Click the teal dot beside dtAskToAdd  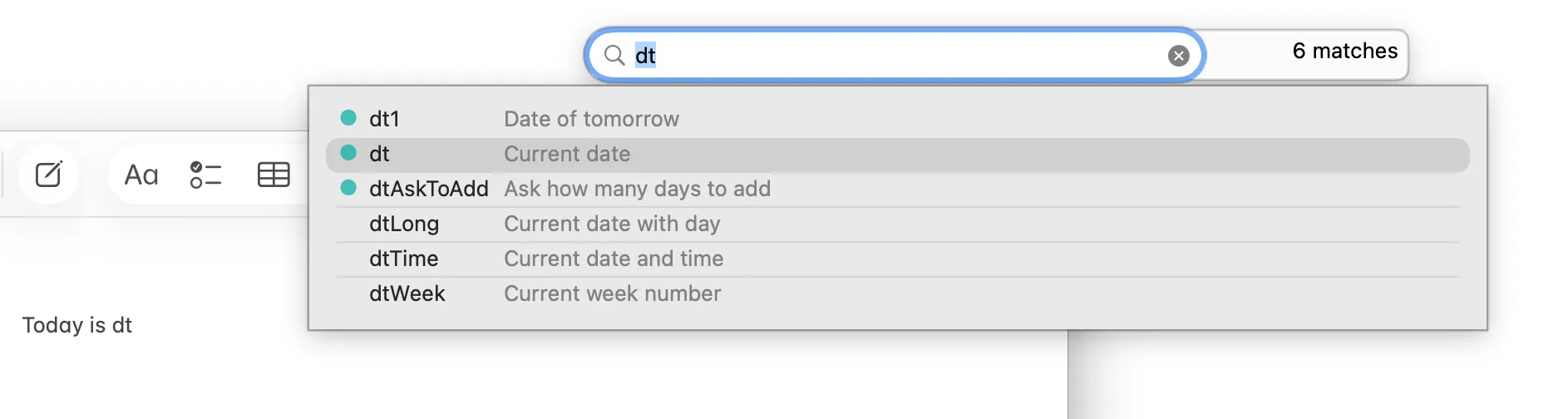tap(349, 188)
